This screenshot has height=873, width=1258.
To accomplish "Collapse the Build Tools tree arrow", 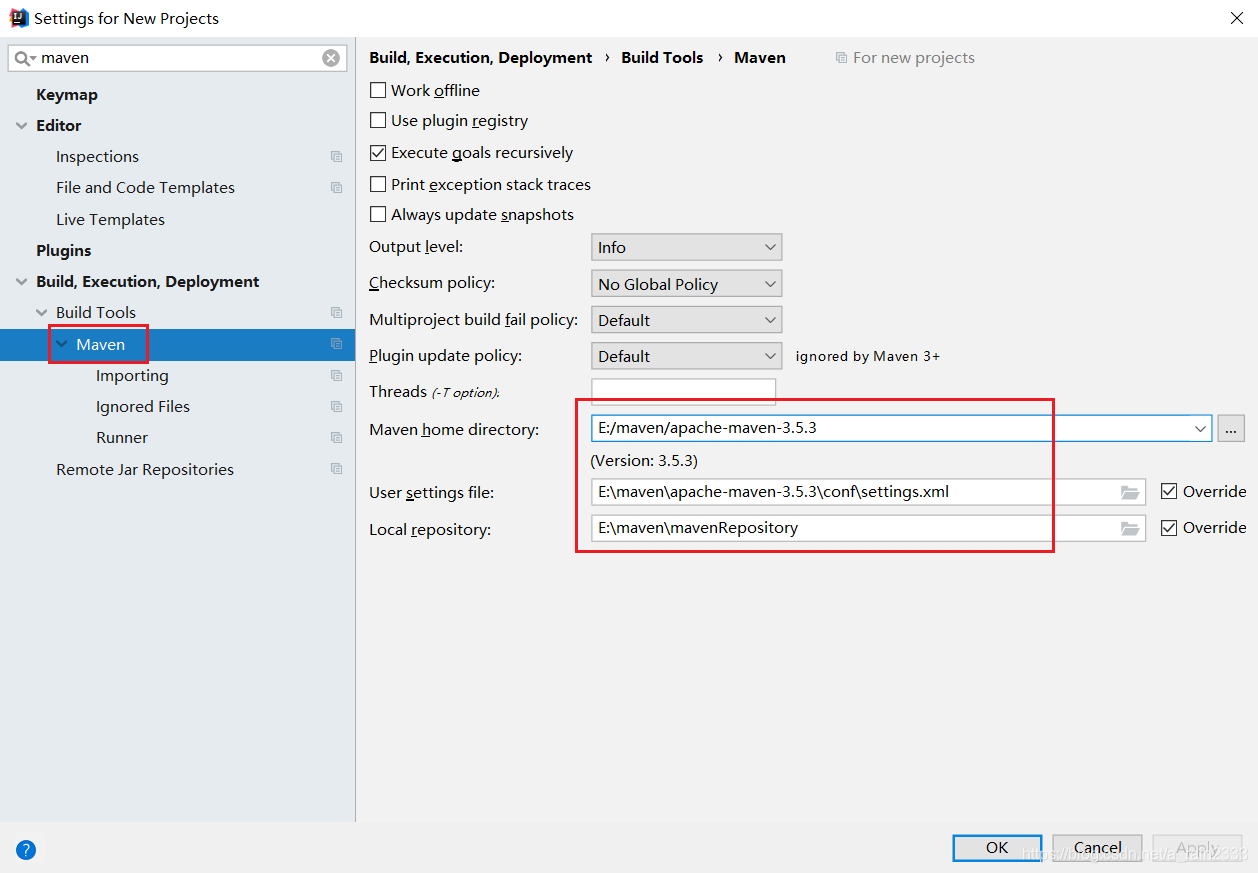I will tap(42, 313).
